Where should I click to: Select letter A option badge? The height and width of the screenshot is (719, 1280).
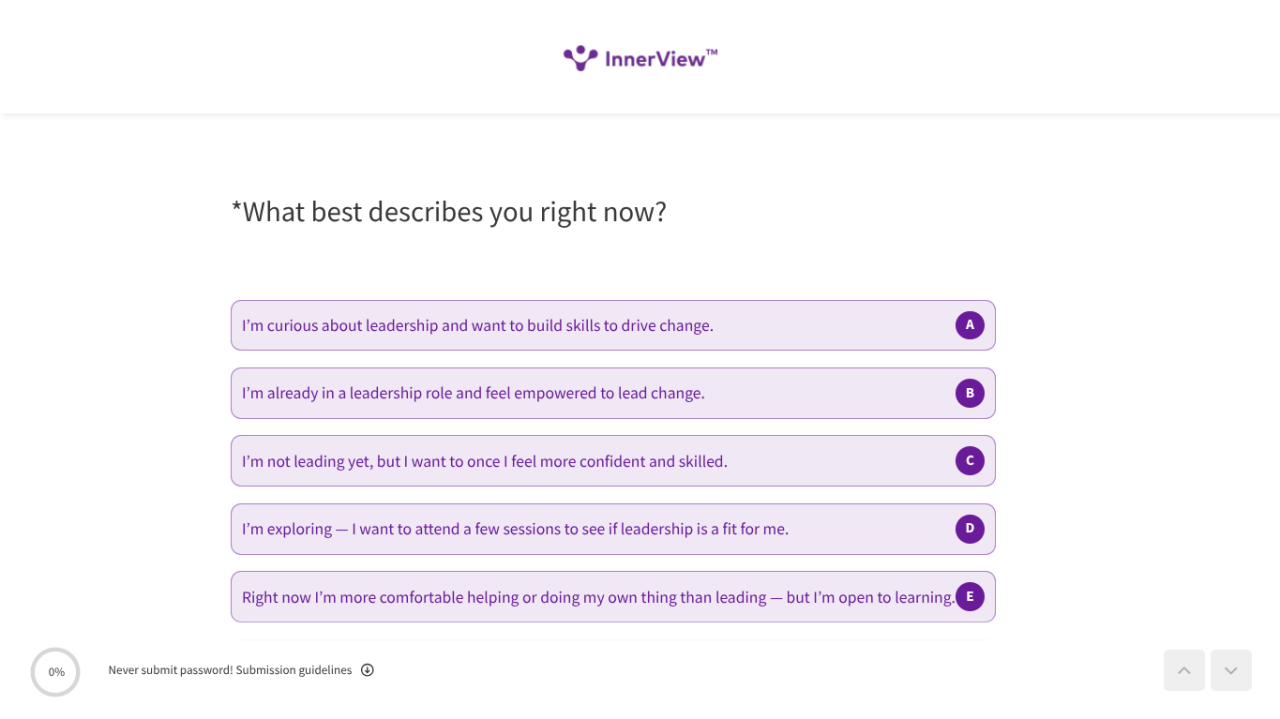969,325
